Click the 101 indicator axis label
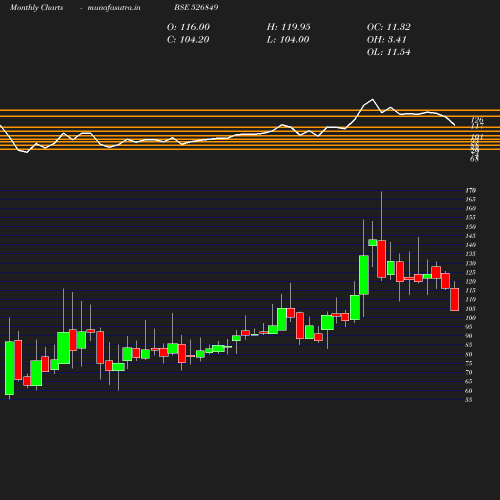 (477, 136)
